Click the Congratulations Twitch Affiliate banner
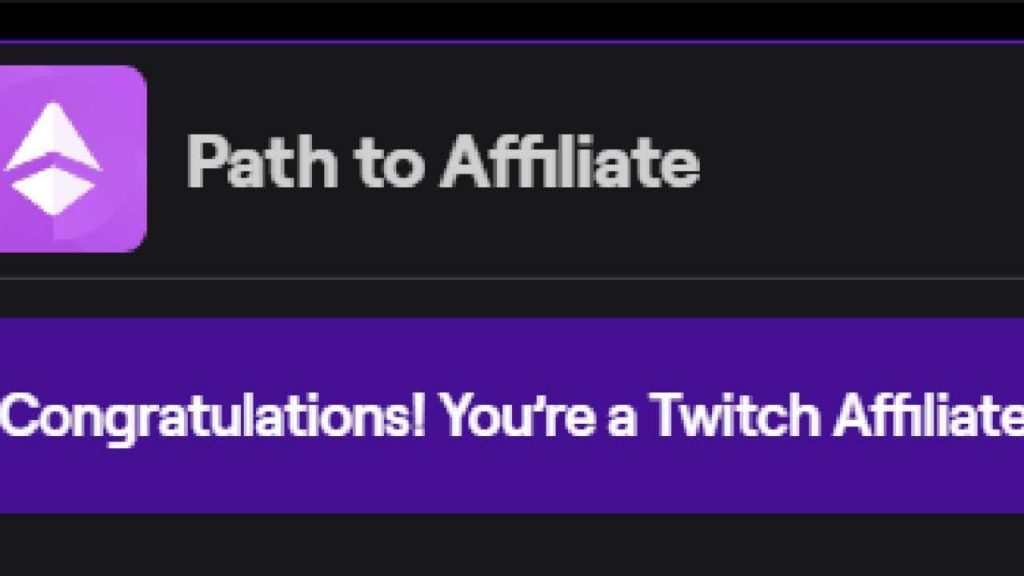The image size is (1024, 576). (512, 413)
